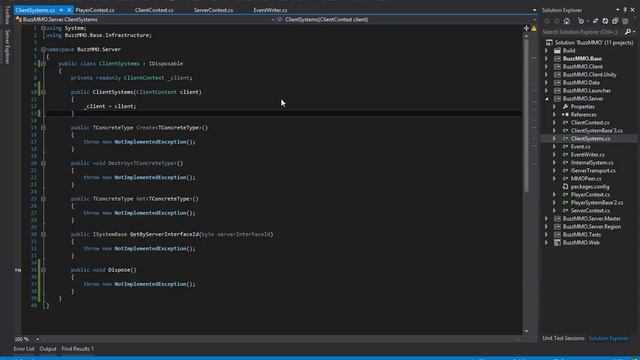Expand the BuzzMMO.Client project node

coord(547,67)
